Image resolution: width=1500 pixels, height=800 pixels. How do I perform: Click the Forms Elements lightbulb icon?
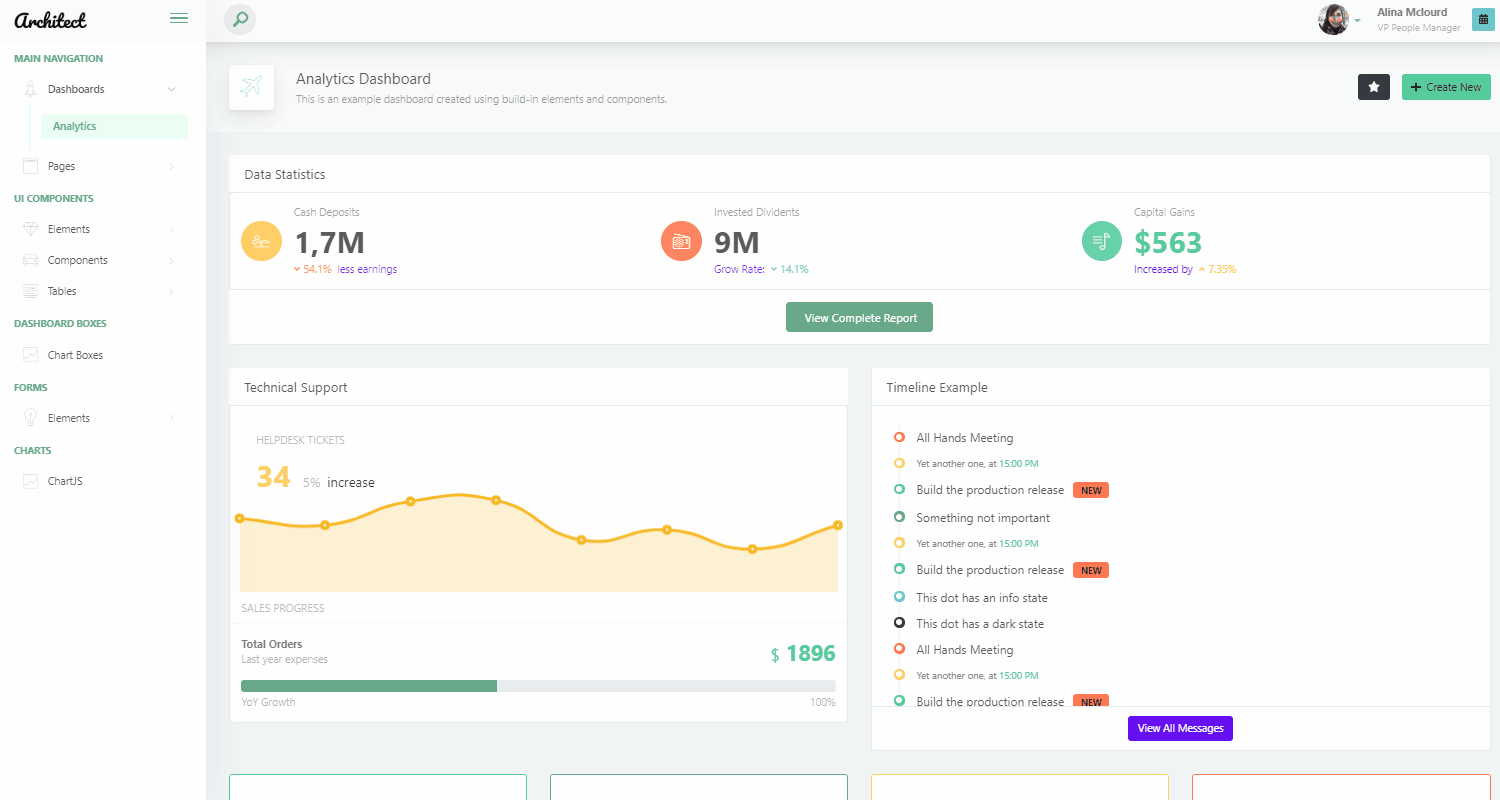pos(31,417)
